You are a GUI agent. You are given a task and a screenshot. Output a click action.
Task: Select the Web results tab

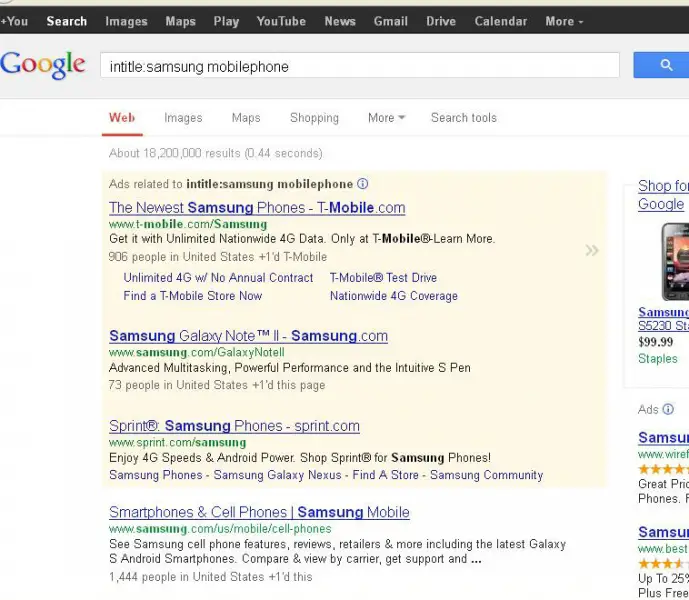(122, 118)
